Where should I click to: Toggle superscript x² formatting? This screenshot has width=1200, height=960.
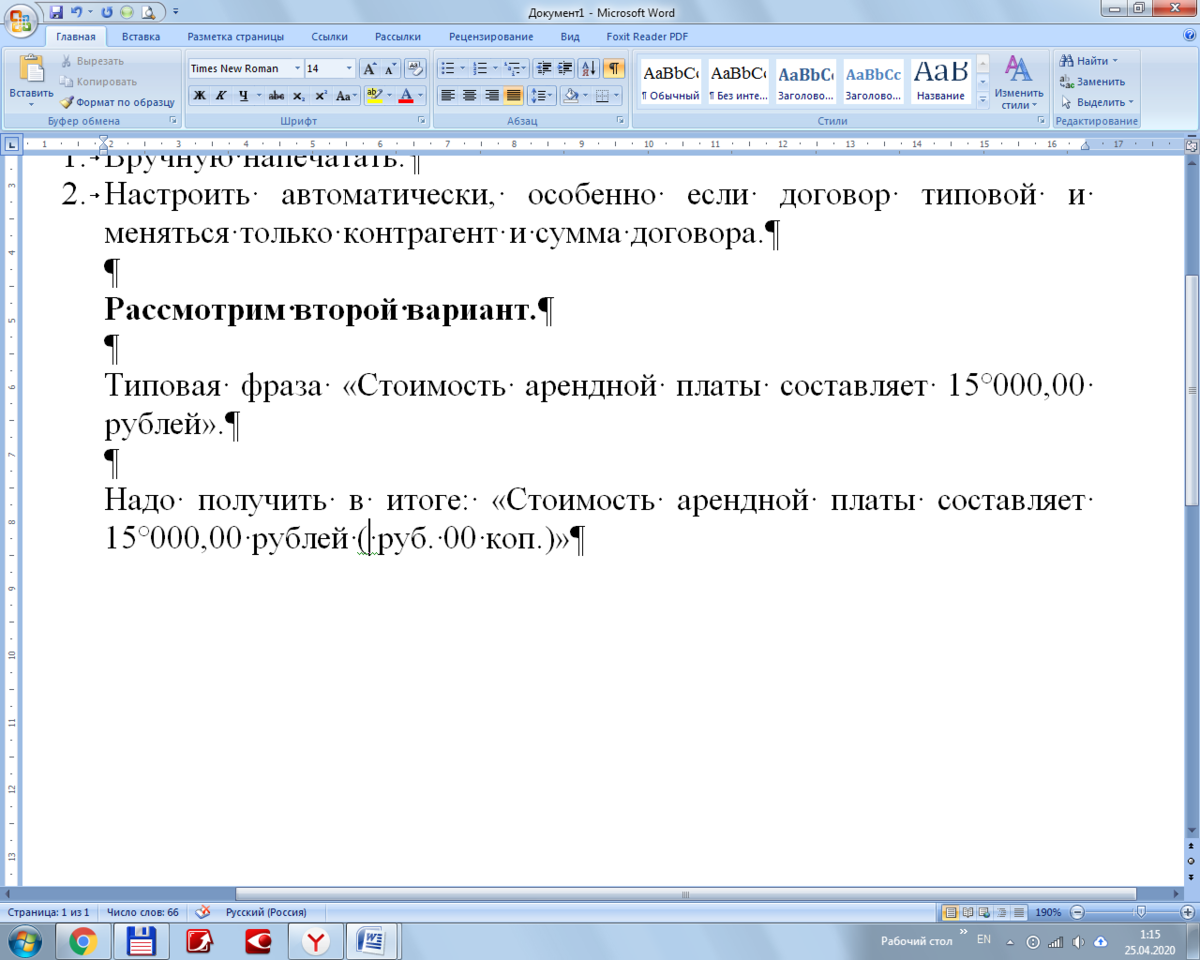pos(320,96)
